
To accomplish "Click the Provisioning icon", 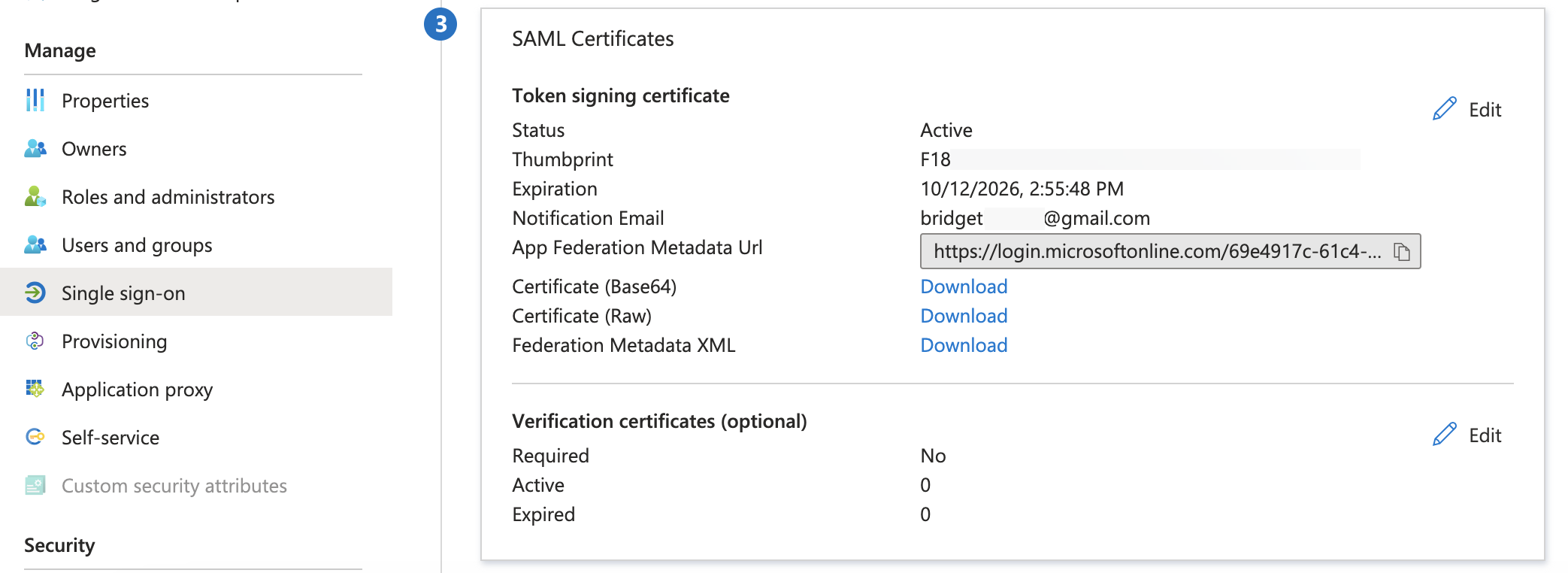I will click(35, 341).
